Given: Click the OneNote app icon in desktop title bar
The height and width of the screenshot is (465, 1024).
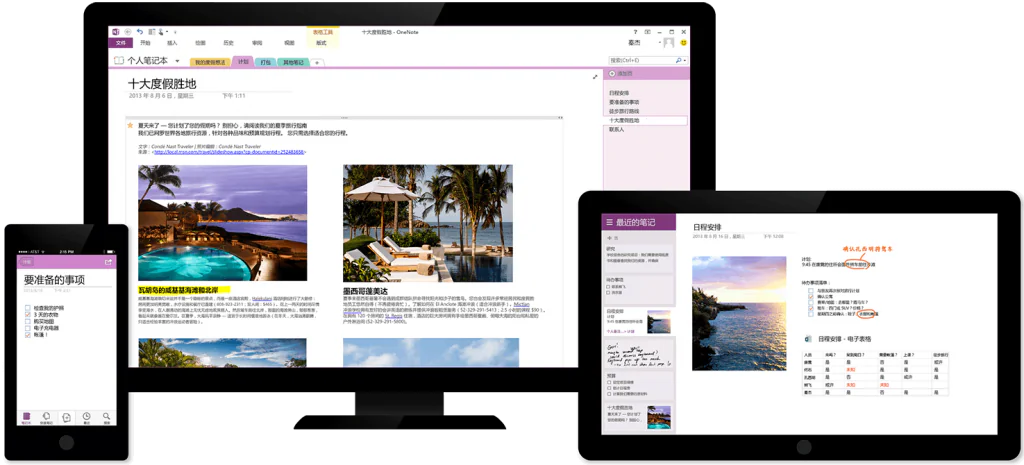Looking at the screenshot, I should click(x=115, y=31).
